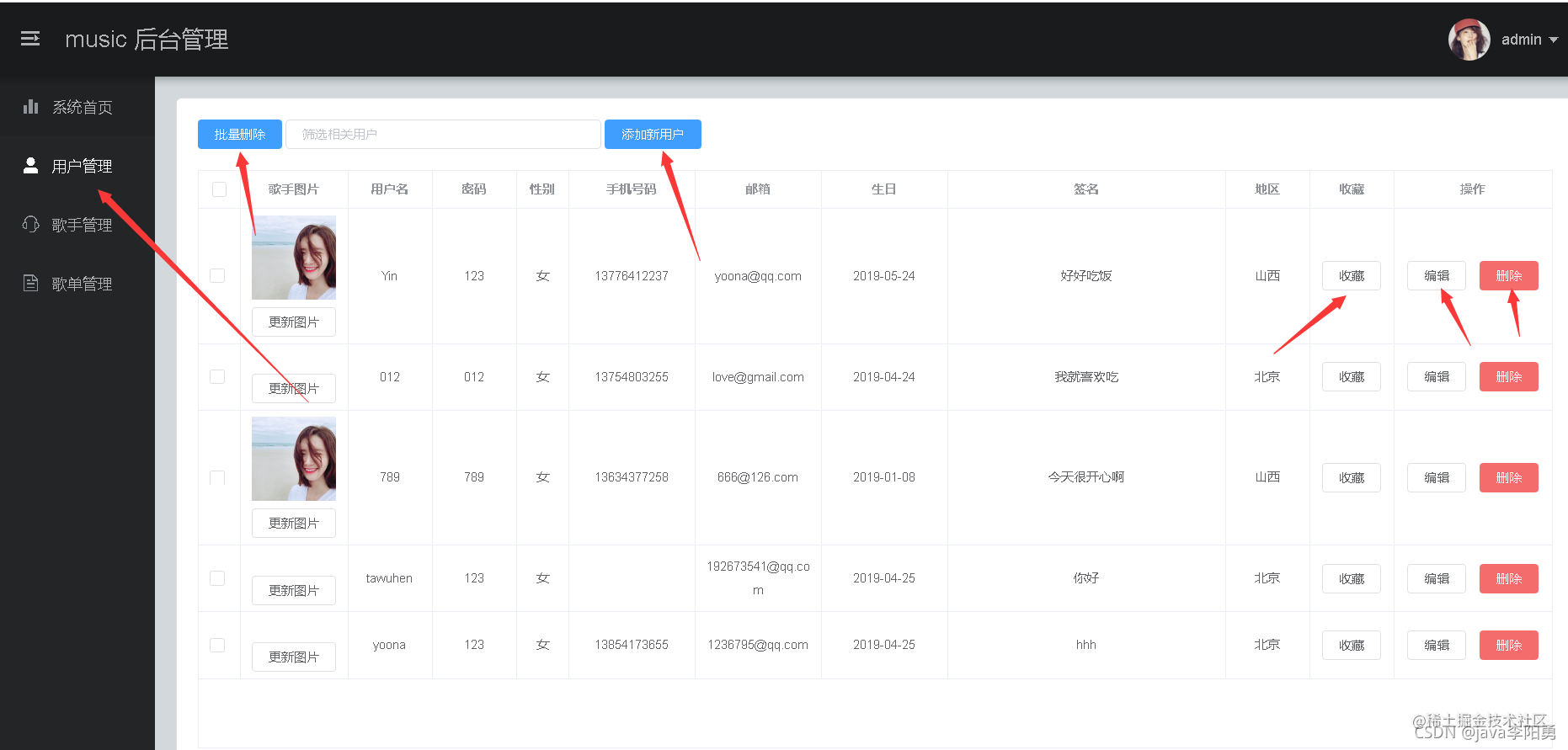Click 收藏 button in tawuhen's row
1568x750 pixels.
pos(1352,579)
